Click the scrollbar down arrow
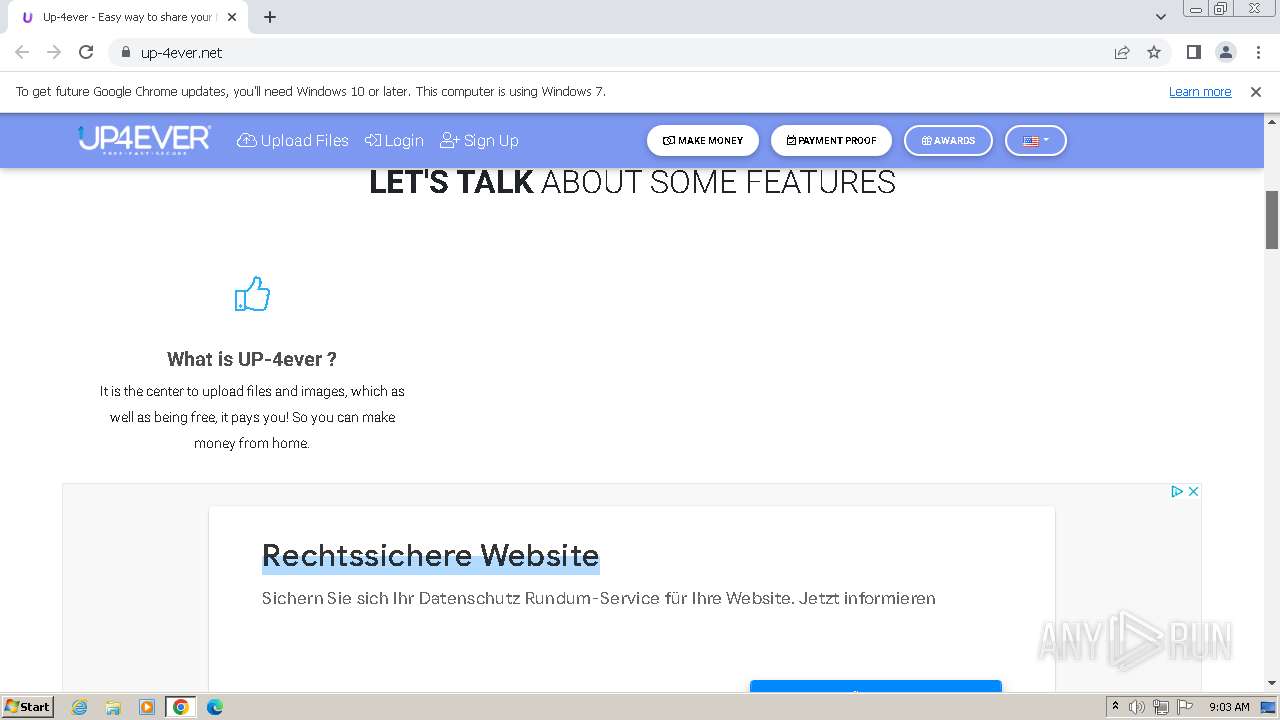 (1272, 683)
